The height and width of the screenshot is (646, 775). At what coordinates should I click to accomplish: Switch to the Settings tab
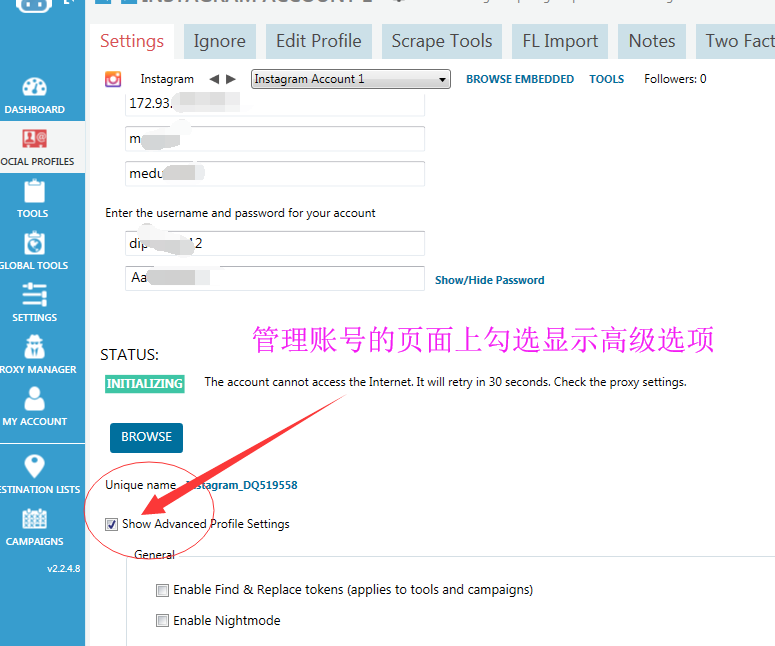[x=132, y=41]
